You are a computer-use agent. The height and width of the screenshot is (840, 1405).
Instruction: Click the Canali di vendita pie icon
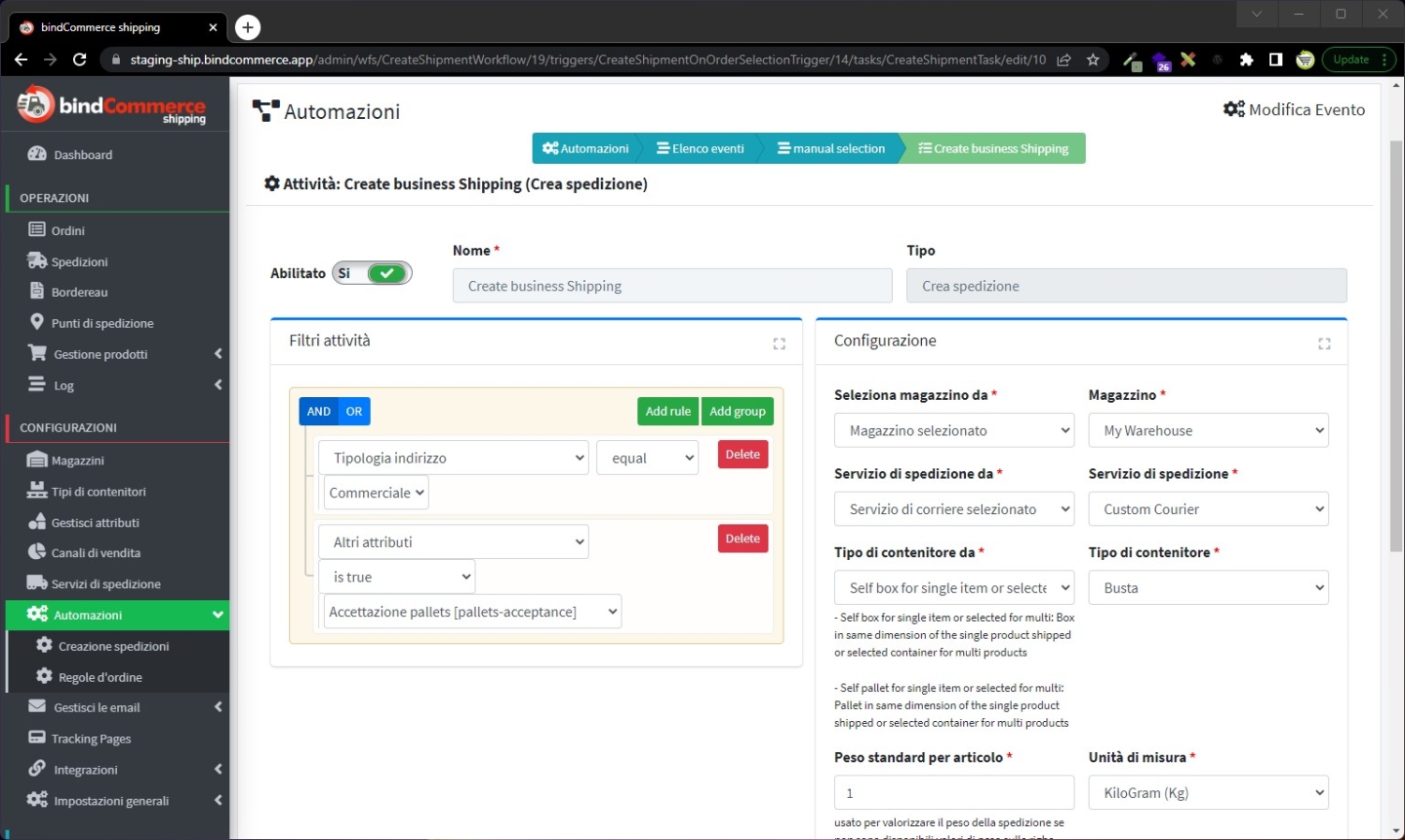coord(37,552)
